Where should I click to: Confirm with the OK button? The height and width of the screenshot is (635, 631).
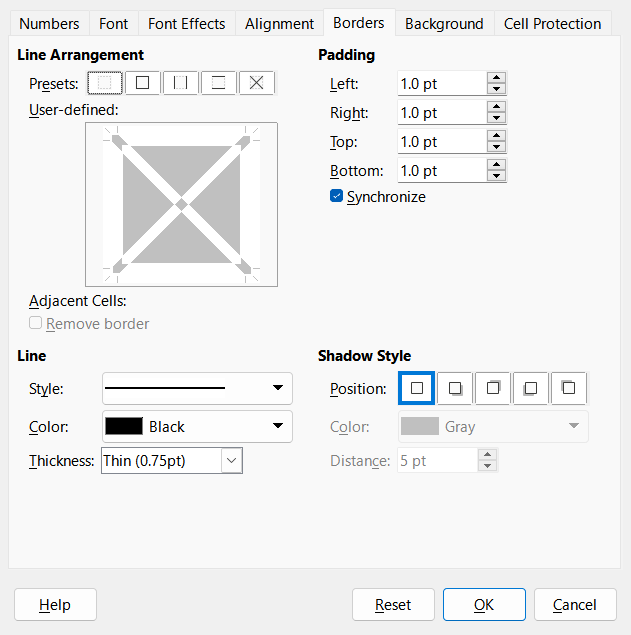tap(484, 605)
